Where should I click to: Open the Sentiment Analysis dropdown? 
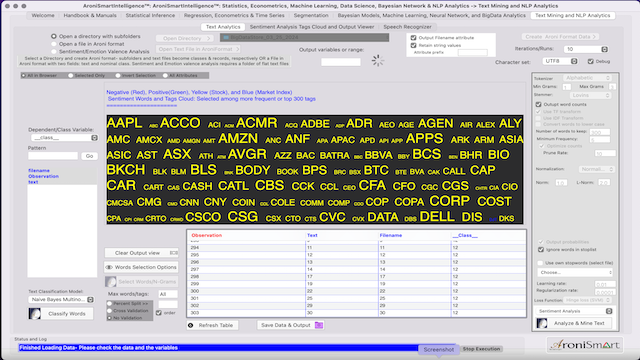coord(575,311)
